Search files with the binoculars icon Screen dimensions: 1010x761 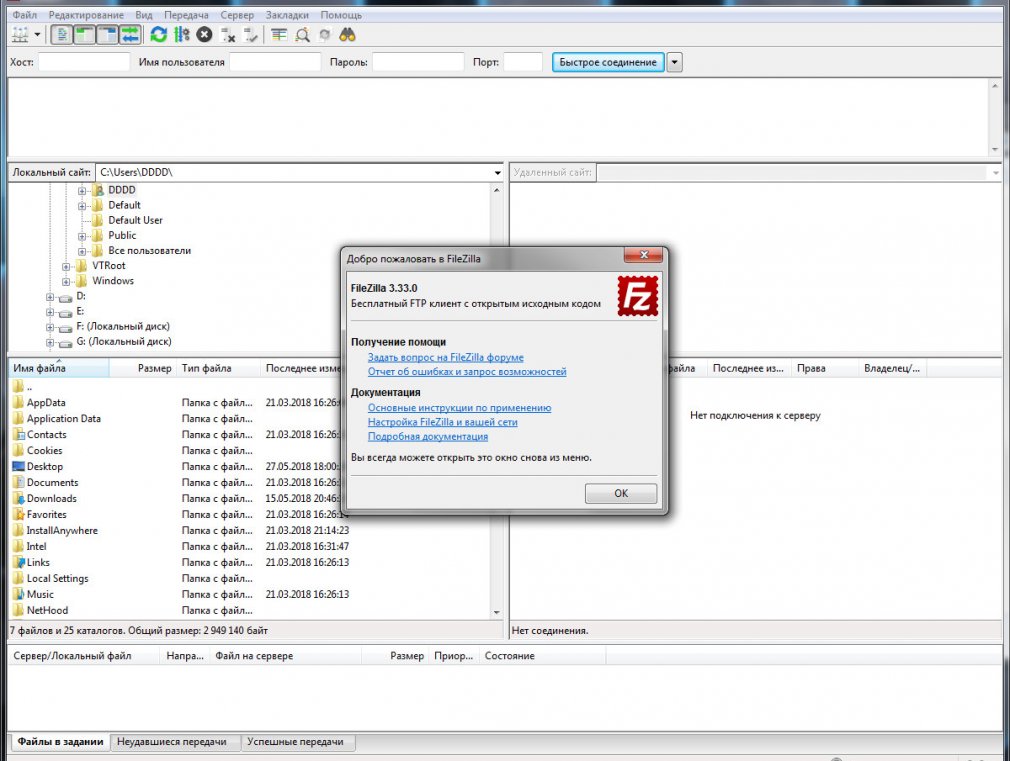pyautogui.click(x=347, y=35)
